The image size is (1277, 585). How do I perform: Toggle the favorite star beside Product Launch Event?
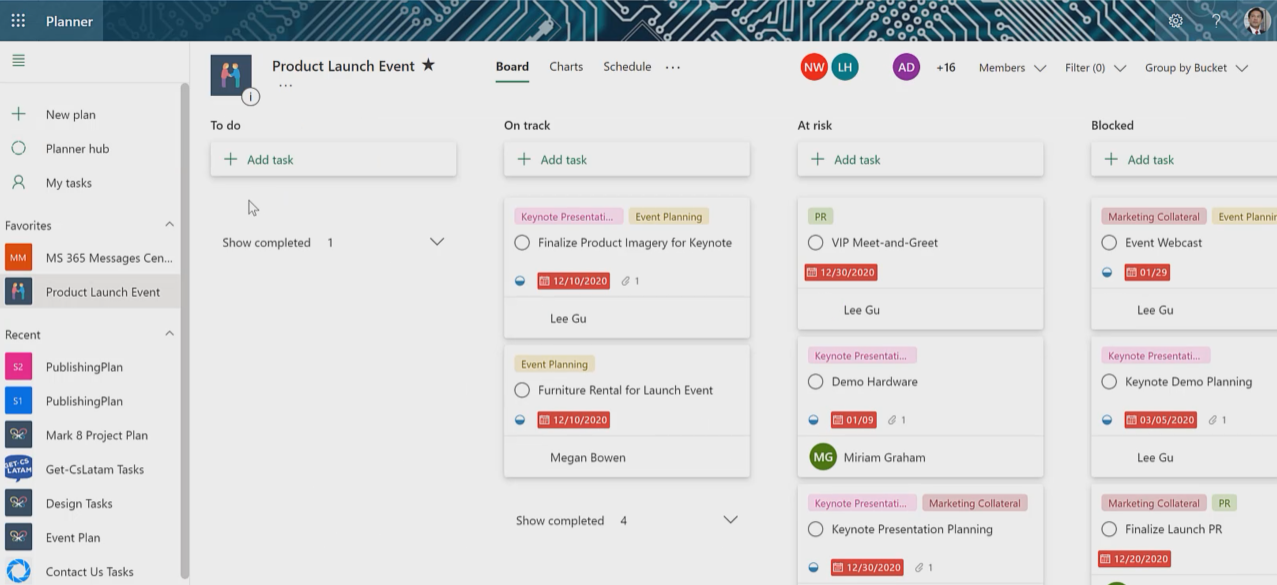428,65
